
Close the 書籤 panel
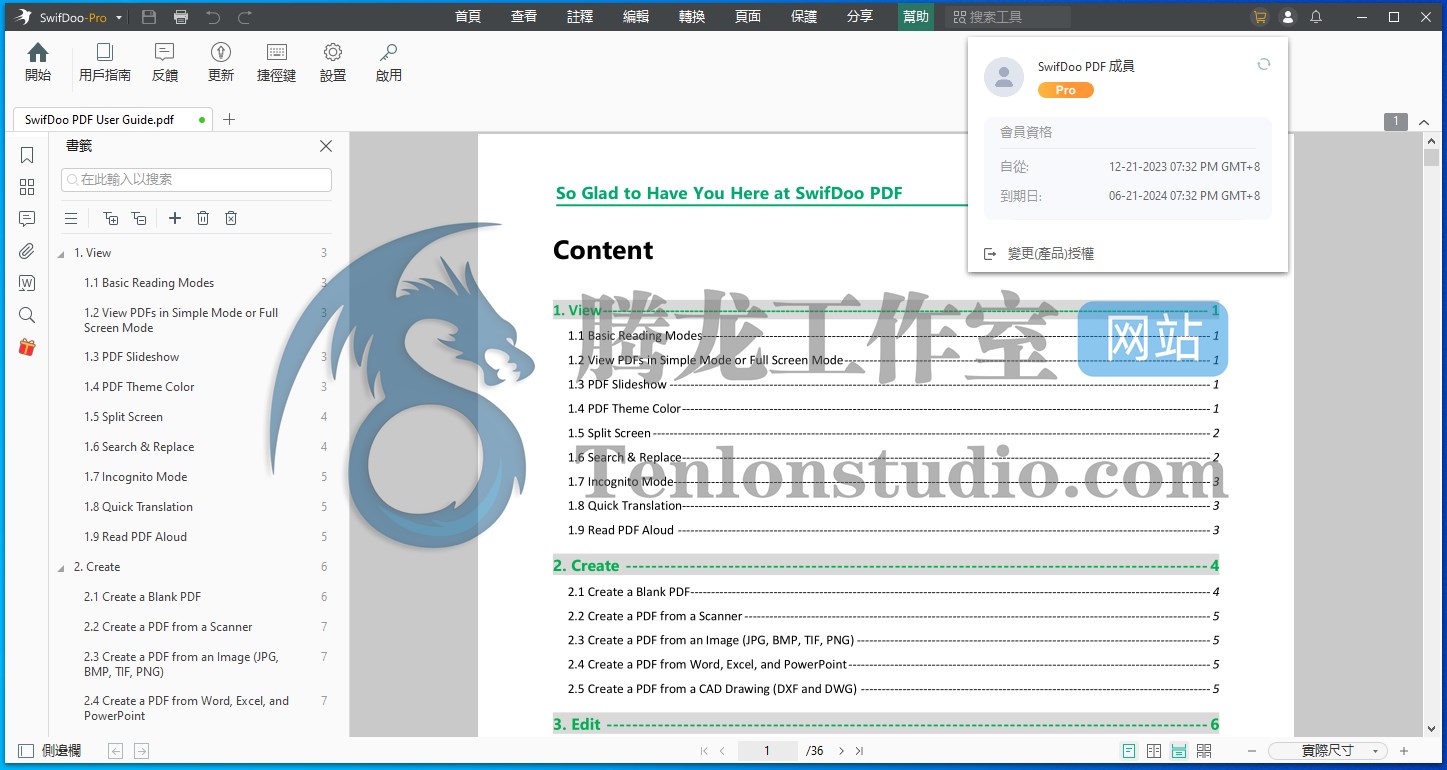pyautogui.click(x=326, y=146)
